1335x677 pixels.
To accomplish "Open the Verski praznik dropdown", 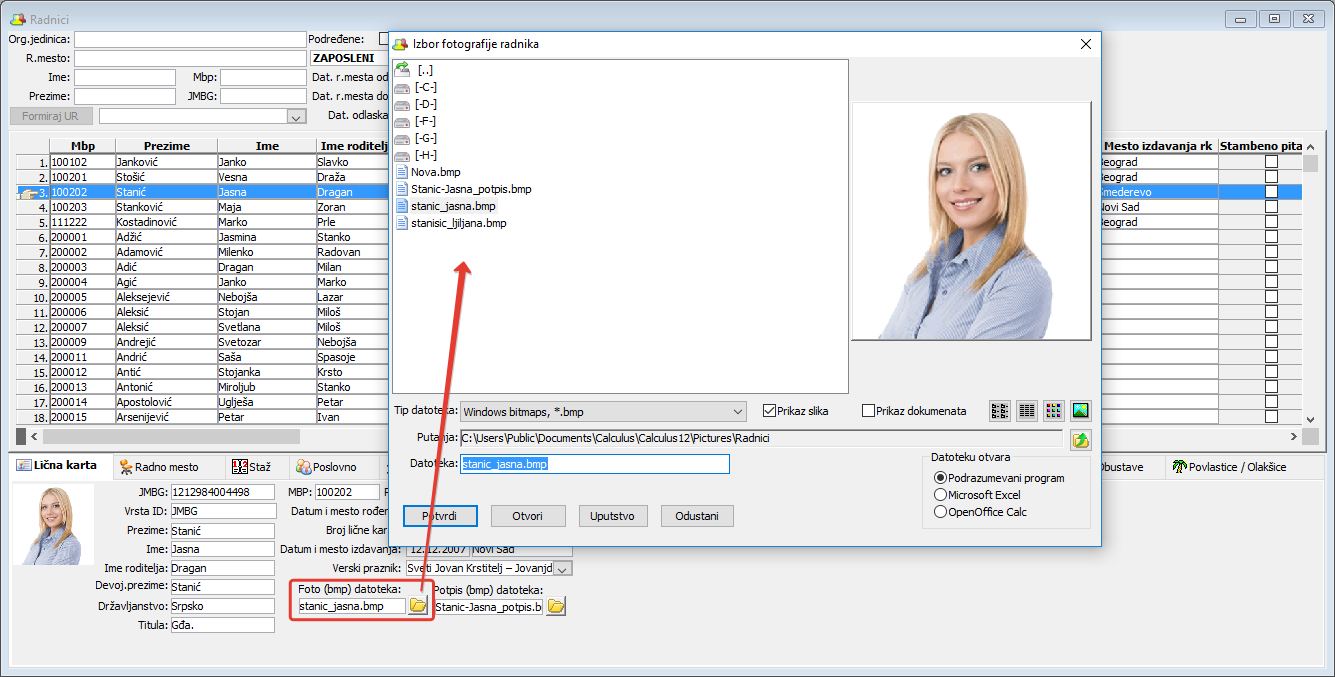I will [562, 569].
